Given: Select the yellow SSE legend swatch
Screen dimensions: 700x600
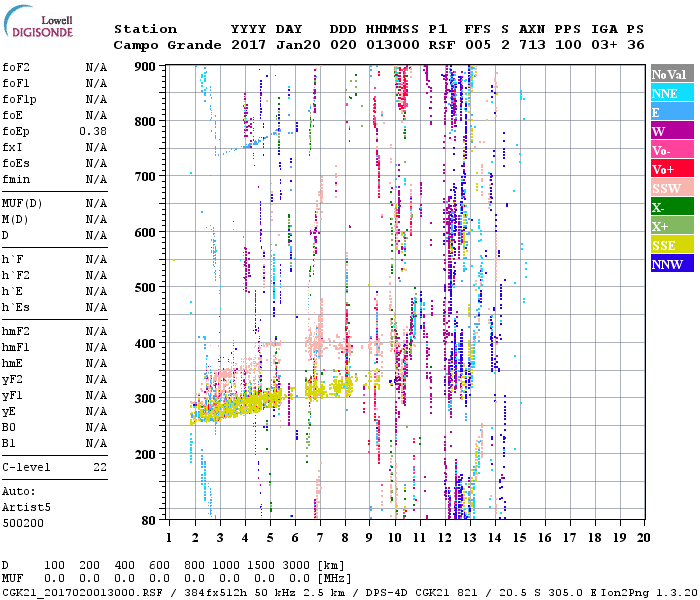Looking at the screenshot, I should pyautogui.click(x=671, y=245).
